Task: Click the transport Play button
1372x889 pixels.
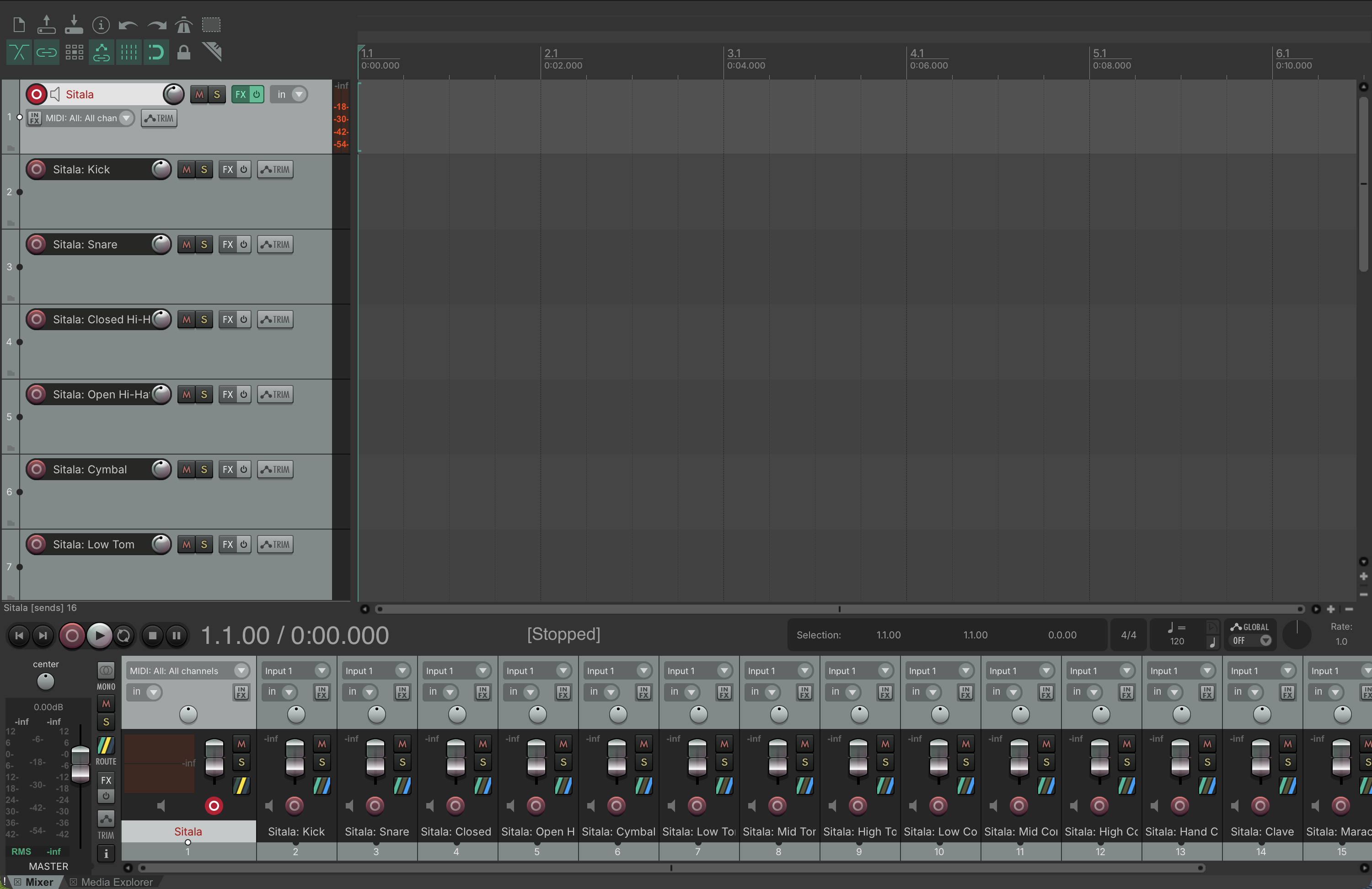Action: coord(99,635)
